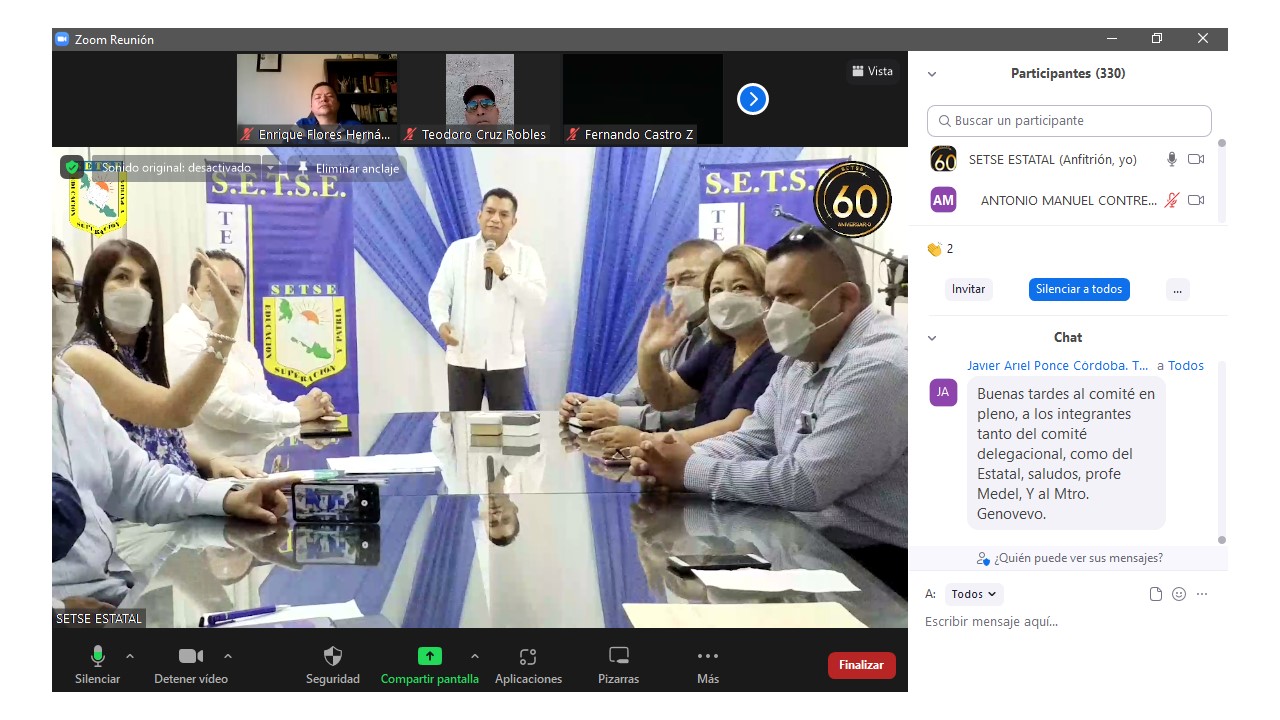
Task: Open video options arrow beside Detener vídeo
Action: point(228,656)
